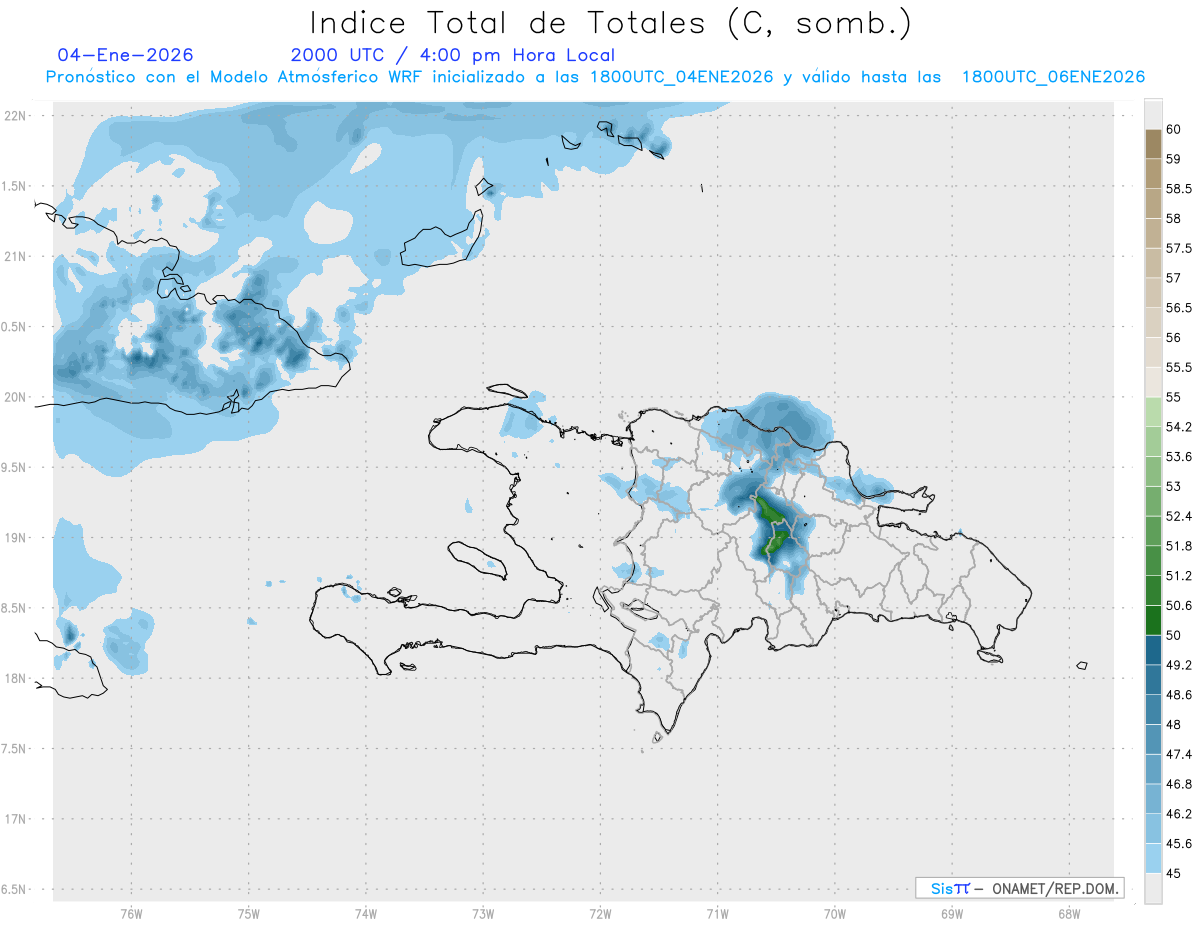
Task: Click the '73W' longitude label
Action: point(483,913)
